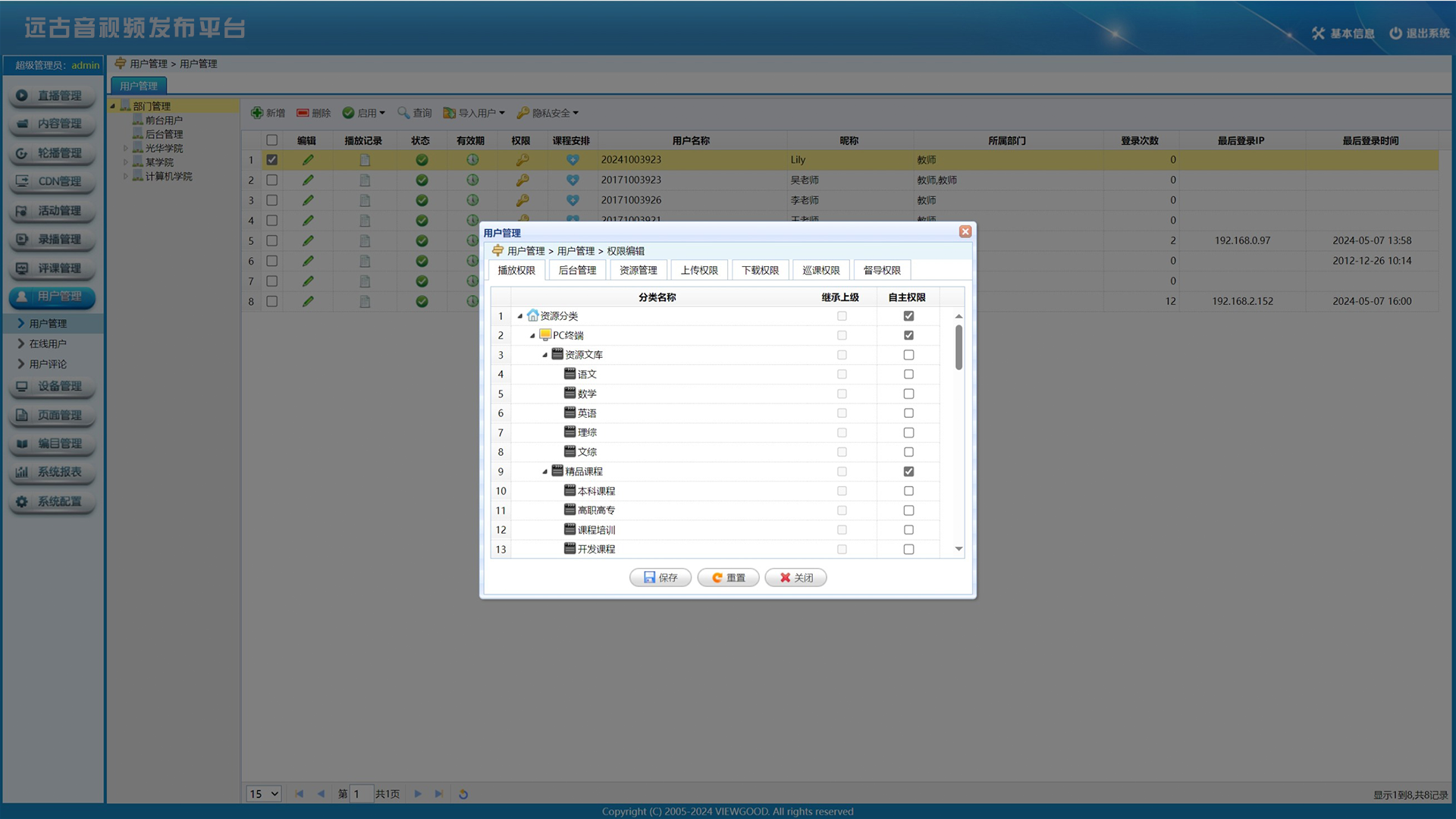The width and height of the screenshot is (1456, 819).
Task: Open 系统报表 in left sidebar
Action: (x=52, y=472)
